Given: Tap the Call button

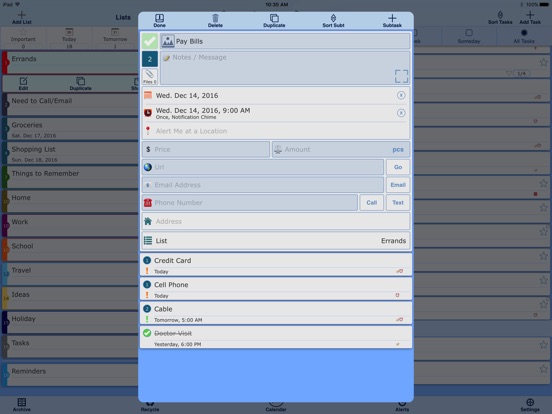Looking at the screenshot, I should click(x=371, y=202).
